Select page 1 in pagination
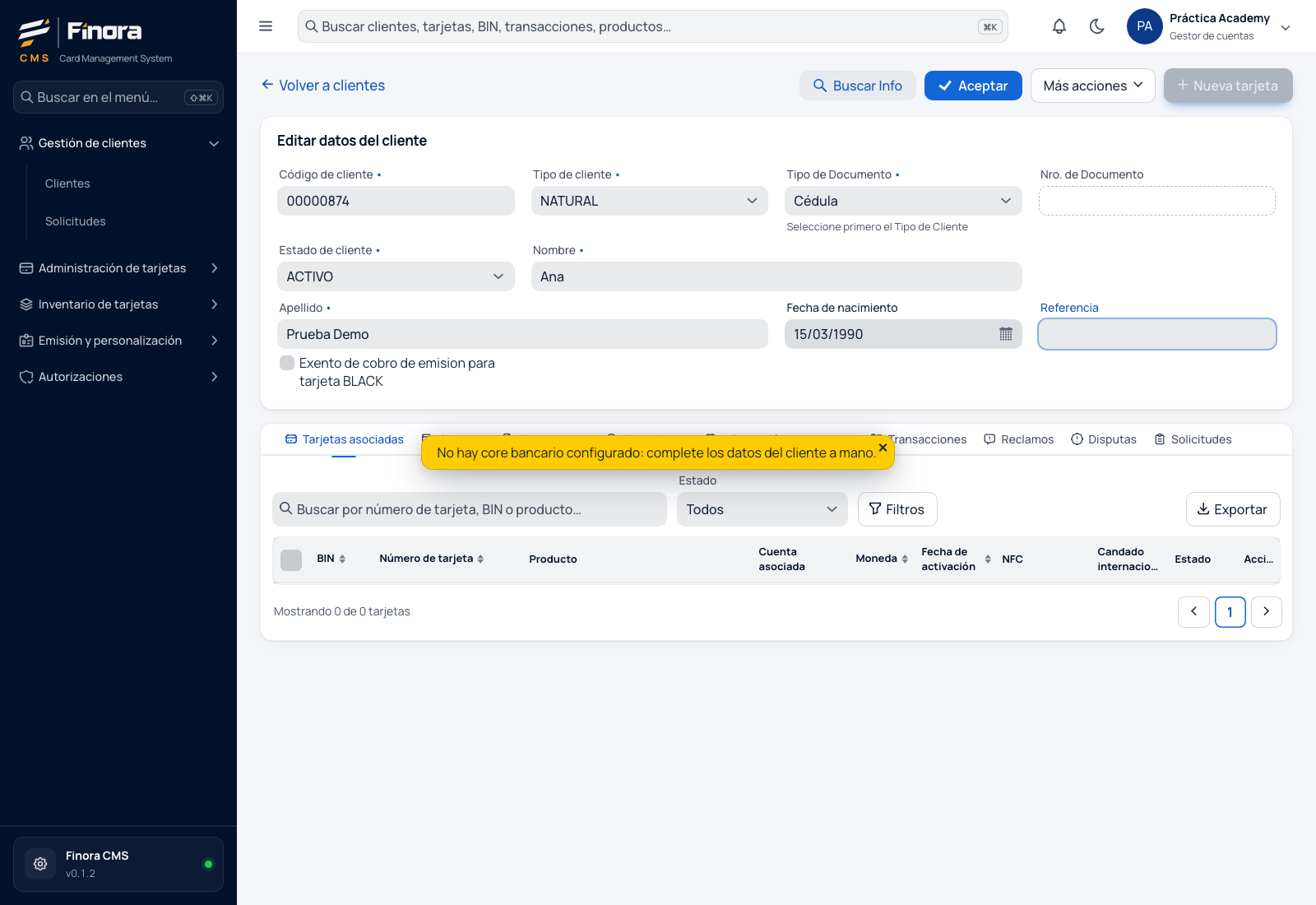The height and width of the screenshot is (905, 1316). [x=1230, y=611]
